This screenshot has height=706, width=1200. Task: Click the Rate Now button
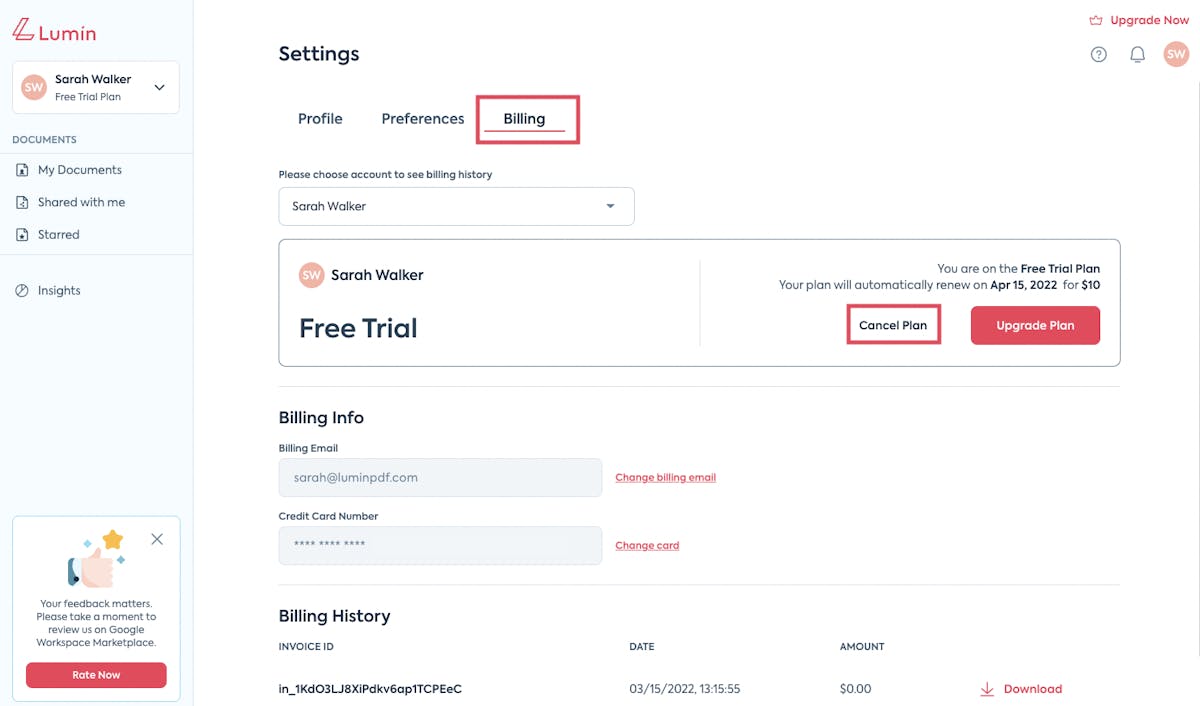(x=96, y=675)
